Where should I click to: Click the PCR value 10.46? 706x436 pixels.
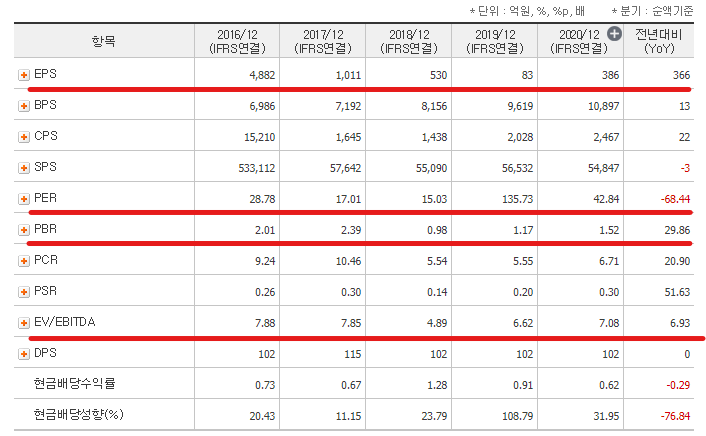tap(348, 261)
